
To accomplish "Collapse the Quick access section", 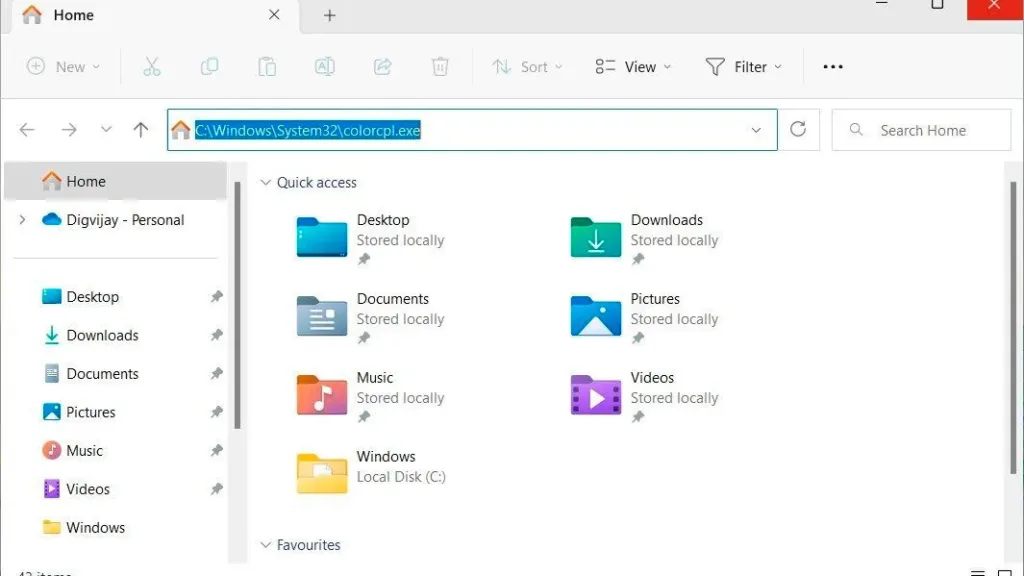I will (265, 182).
